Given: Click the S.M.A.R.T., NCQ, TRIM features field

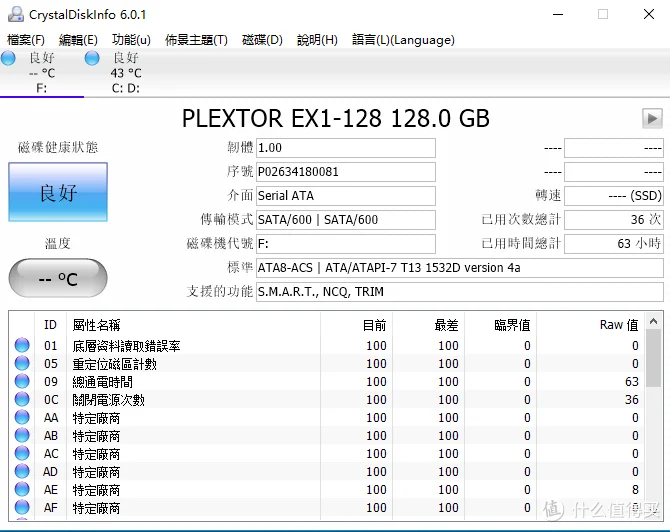Looking at the screenshot, I should click(x=460, y=292).
